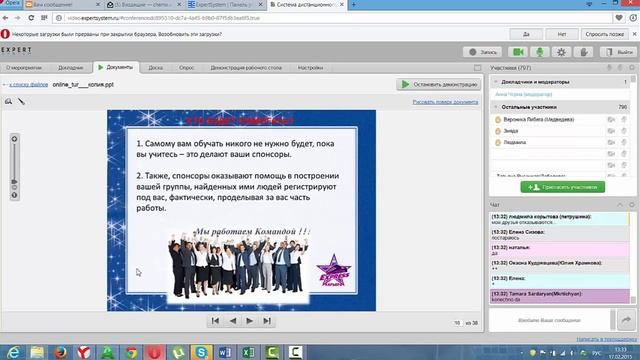Go to last slide button

267,321
